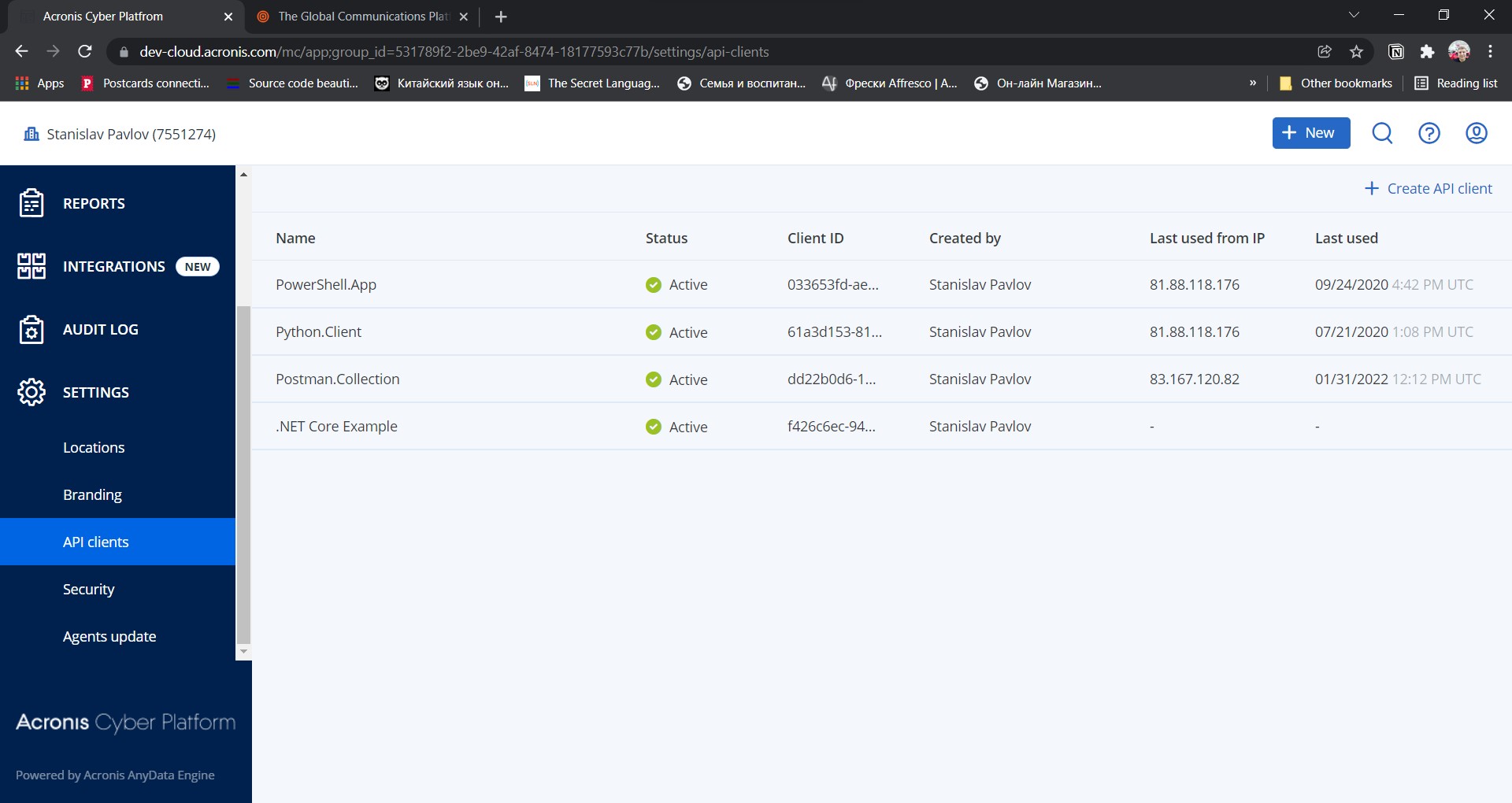The image size is (1512, 803).
Task: Open the Integrations grid icon
Action: click(31, 266)
